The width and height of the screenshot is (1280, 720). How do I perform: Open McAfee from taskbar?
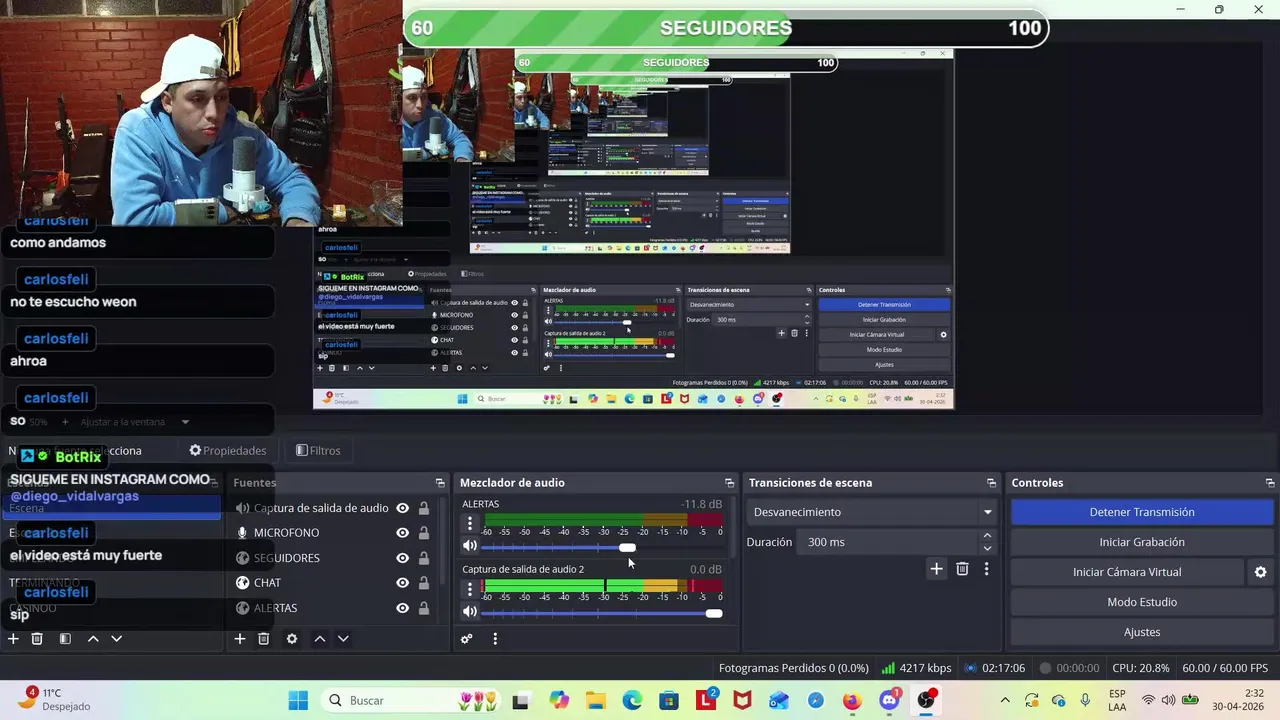click(741, 700)
